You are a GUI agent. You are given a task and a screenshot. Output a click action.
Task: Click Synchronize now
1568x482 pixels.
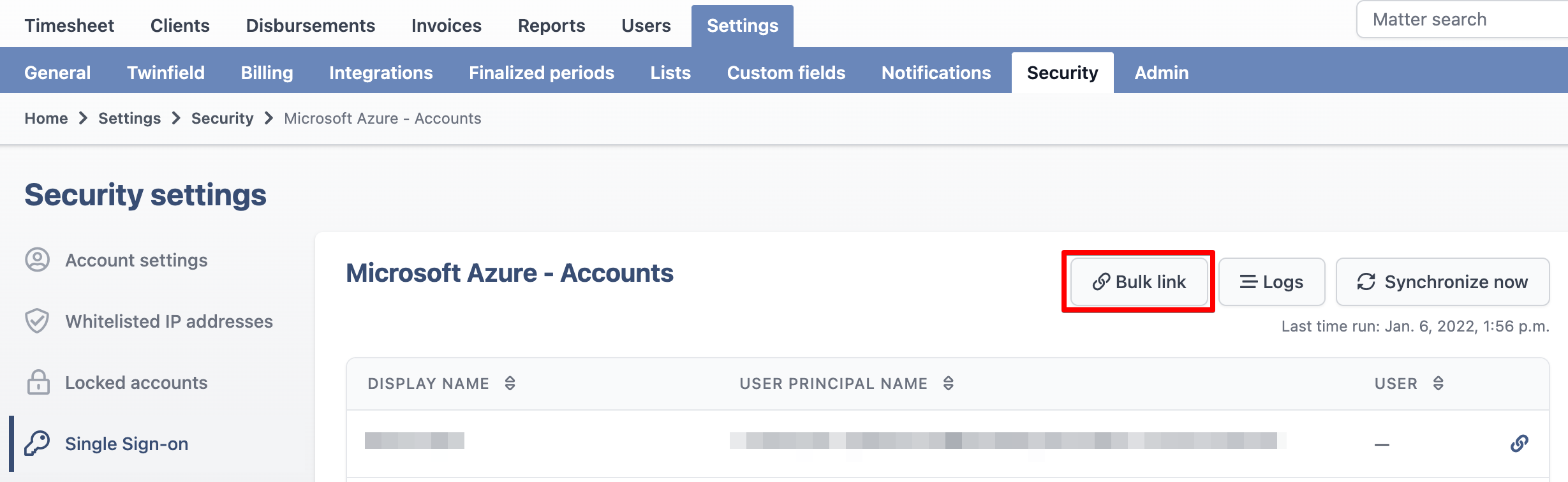tap(1442, 282)
